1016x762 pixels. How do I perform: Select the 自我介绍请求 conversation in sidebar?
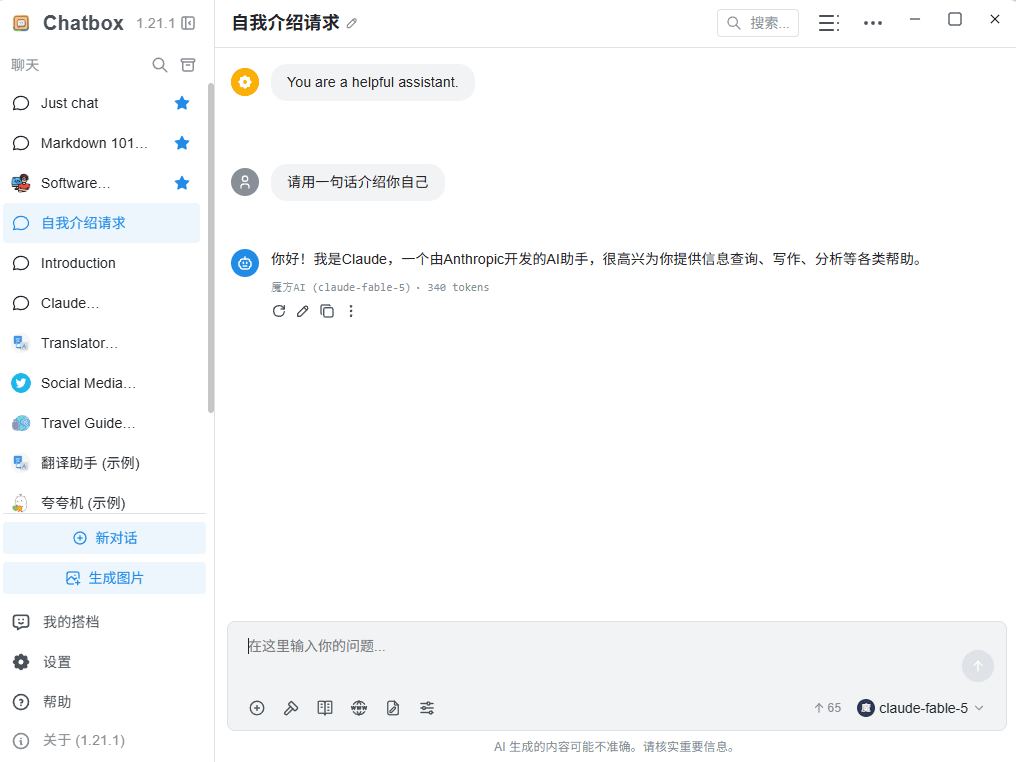(102, 223)
